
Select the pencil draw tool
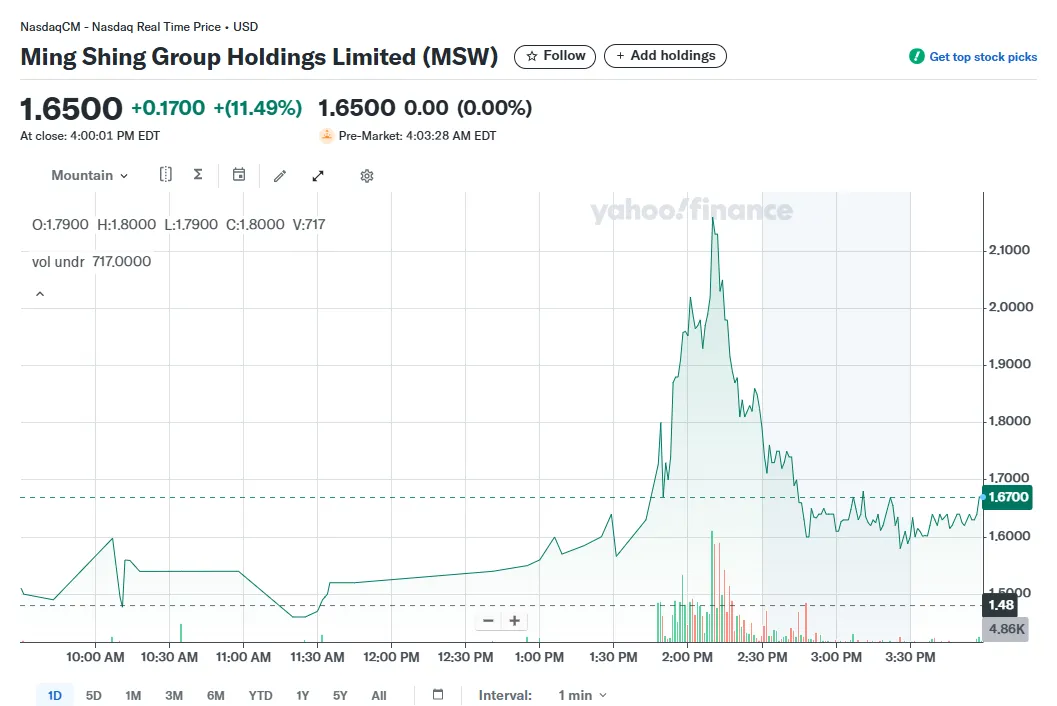click(x=280, y=176)
